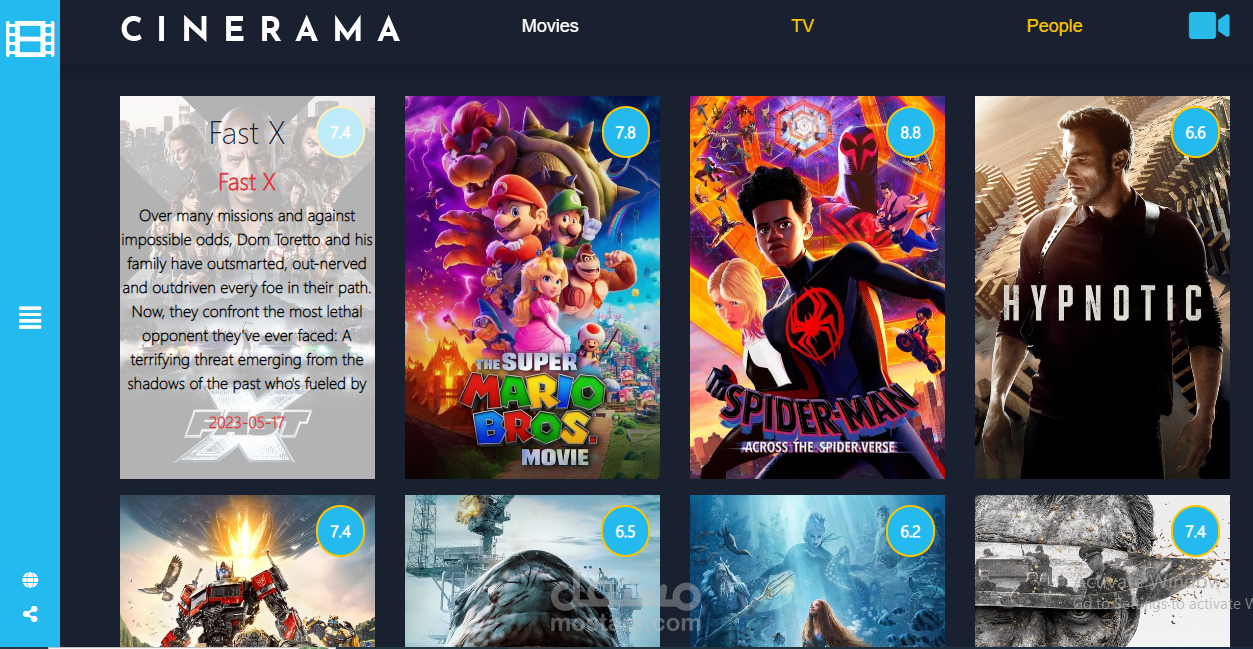
Task: Switch to the TV tab
Action: [802, 26]
